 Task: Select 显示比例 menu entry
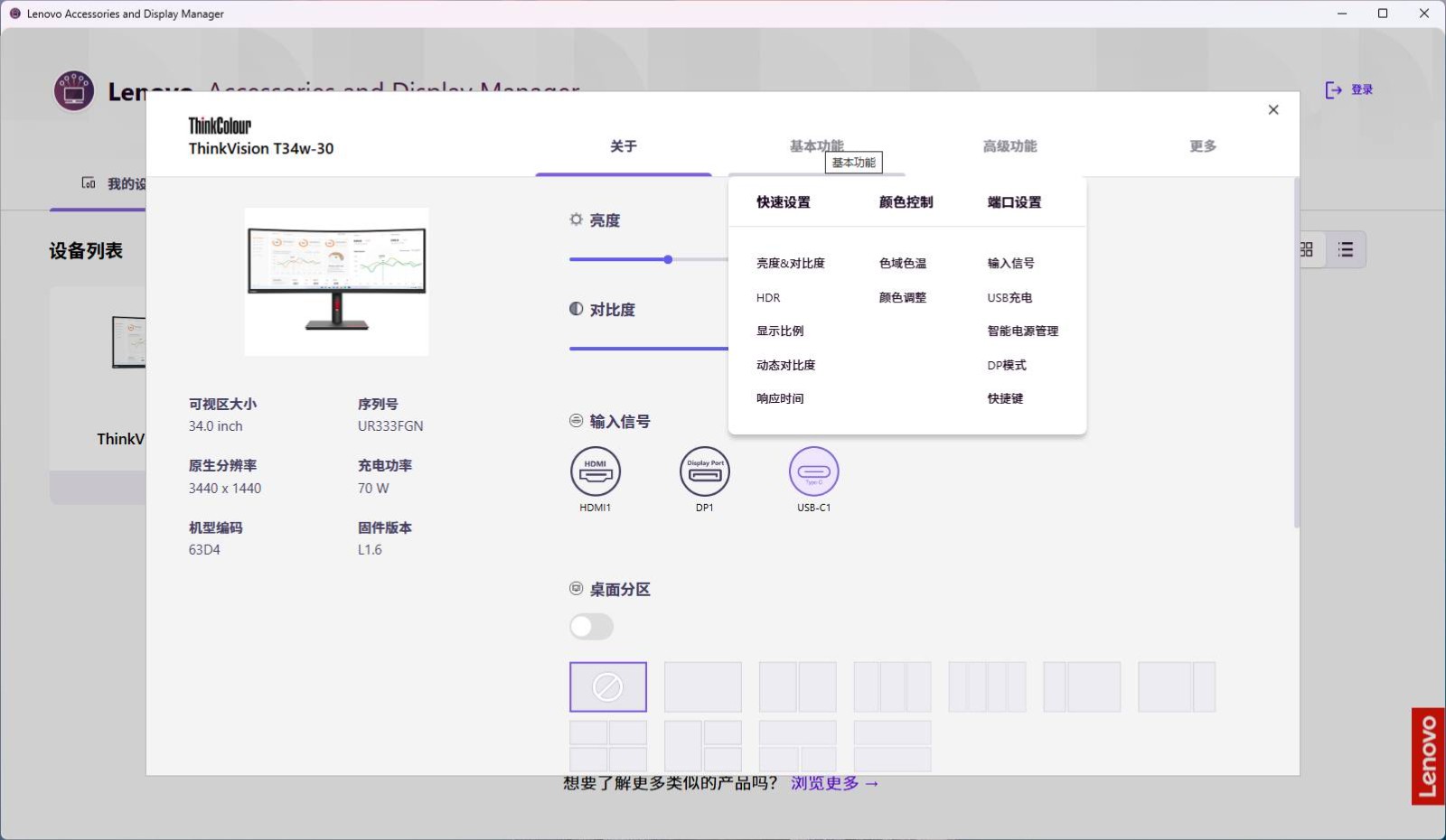tap(780, 331)
